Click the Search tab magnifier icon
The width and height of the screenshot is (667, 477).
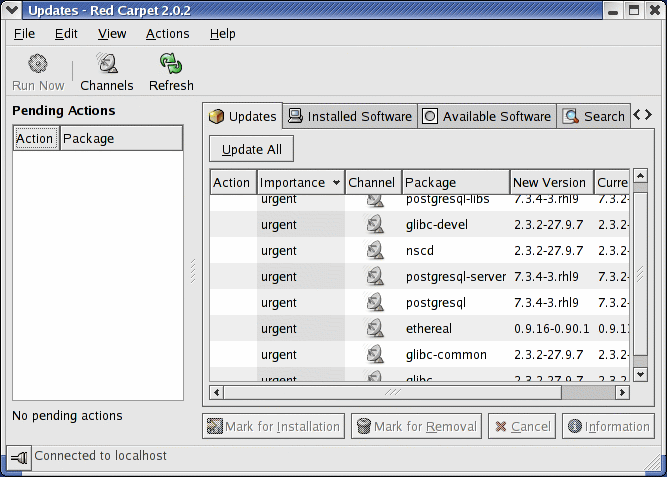(x=571, y=116)
